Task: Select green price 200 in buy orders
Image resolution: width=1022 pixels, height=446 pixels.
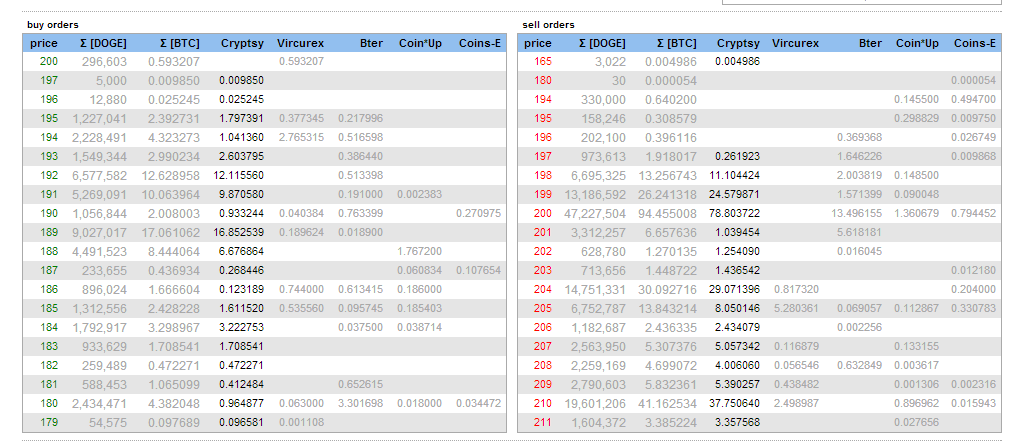Action: pyautogui.click(x=49, y=62)
